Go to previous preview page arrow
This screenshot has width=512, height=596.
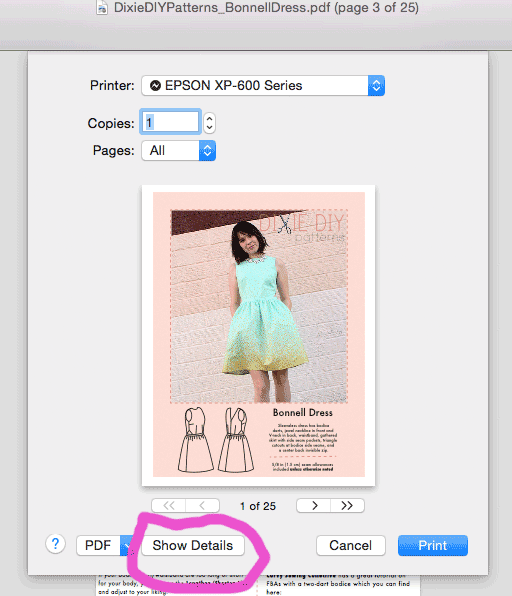click(203, 506)
